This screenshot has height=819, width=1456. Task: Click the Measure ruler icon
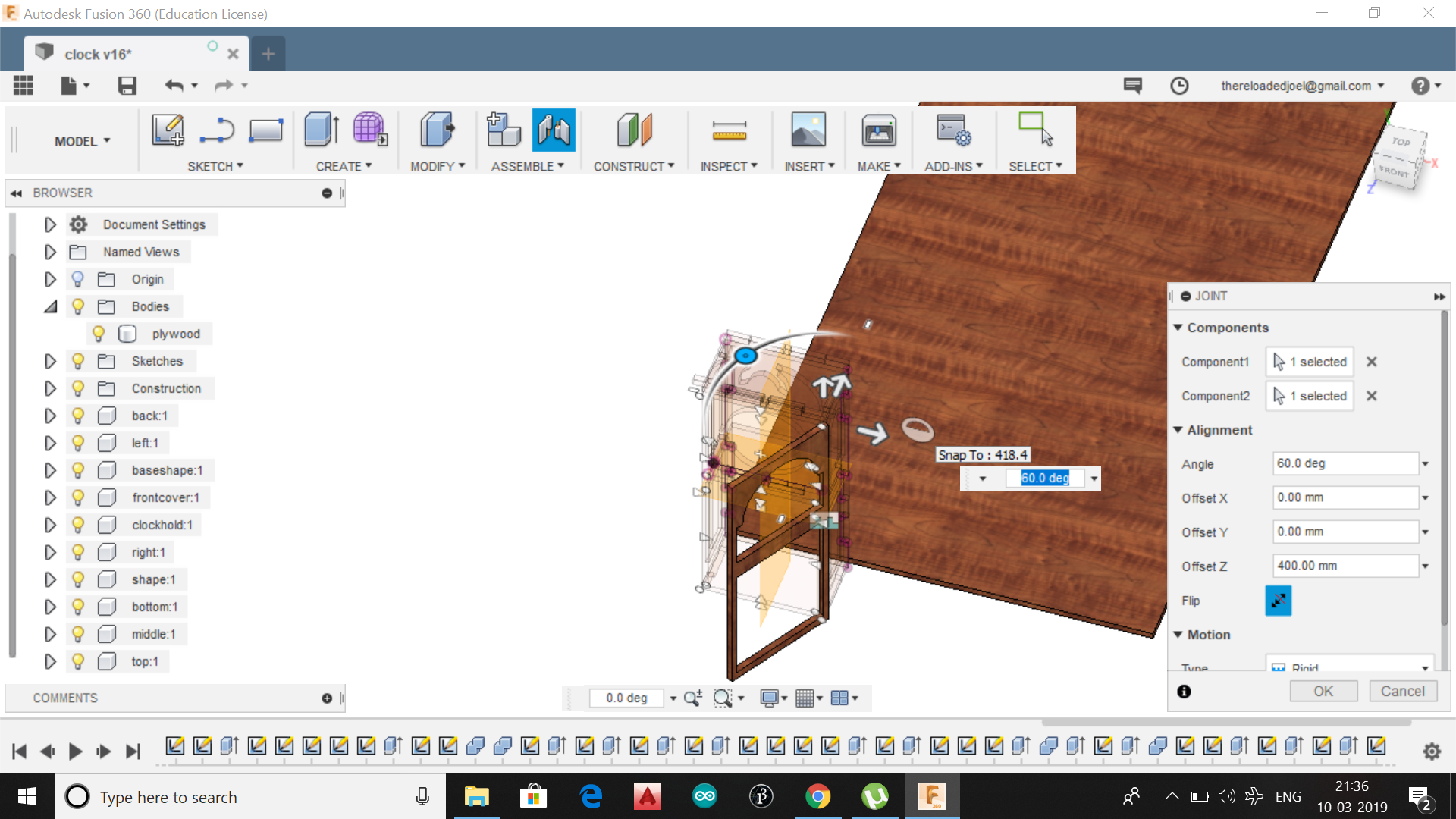point(729,131)
